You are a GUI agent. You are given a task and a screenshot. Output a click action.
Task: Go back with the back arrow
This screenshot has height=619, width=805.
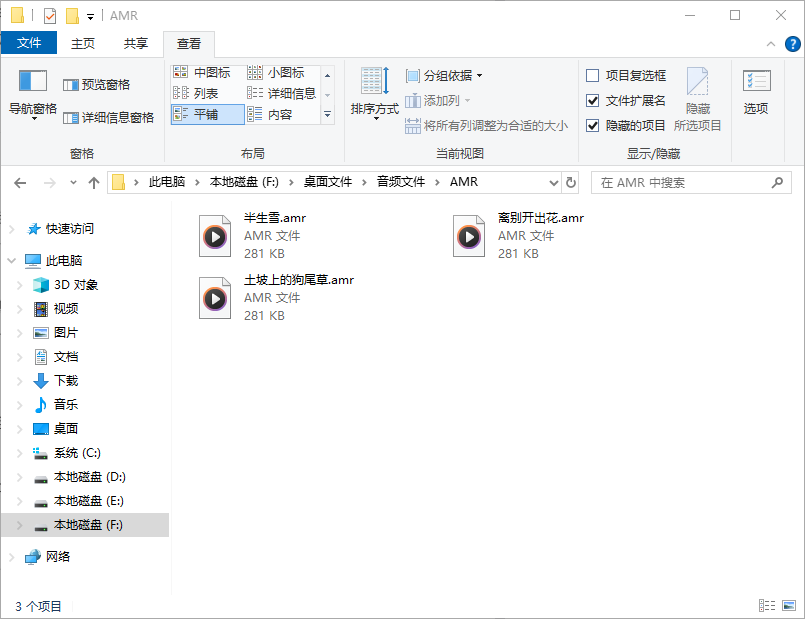click(x=20, y=183)
